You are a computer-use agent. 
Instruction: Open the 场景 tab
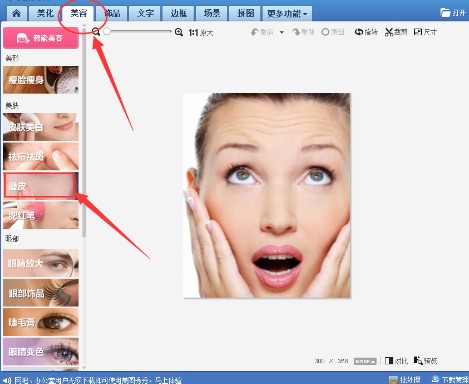[212, 14]
